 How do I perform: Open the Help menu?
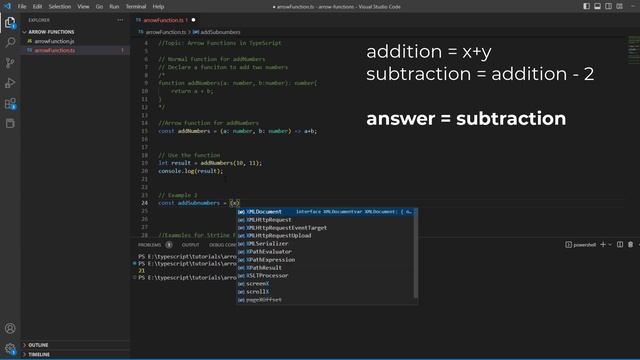[158, 7]
